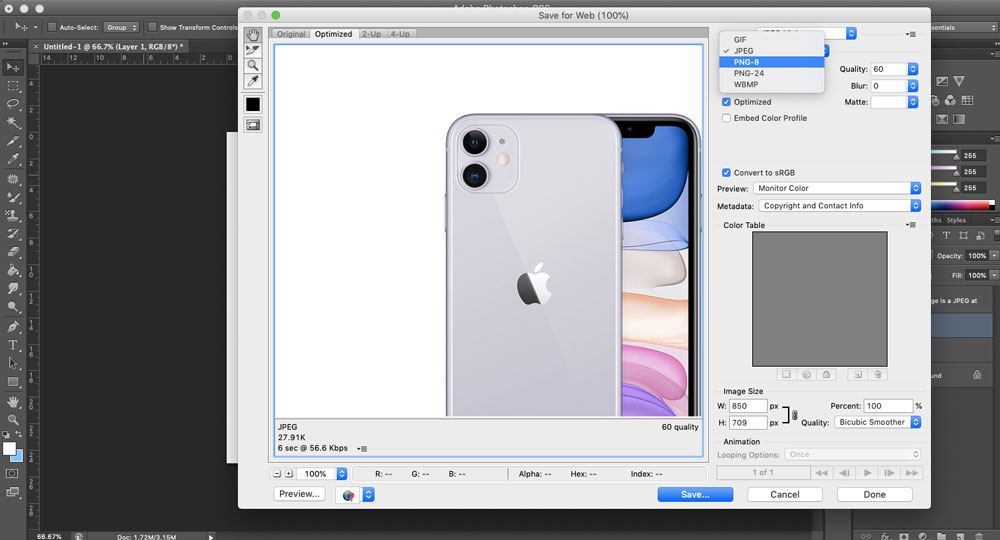This screenshot has height=540, width=1000.
Task: Open the Auto-Select Group dropdown
Action: (x=121, y=27)
